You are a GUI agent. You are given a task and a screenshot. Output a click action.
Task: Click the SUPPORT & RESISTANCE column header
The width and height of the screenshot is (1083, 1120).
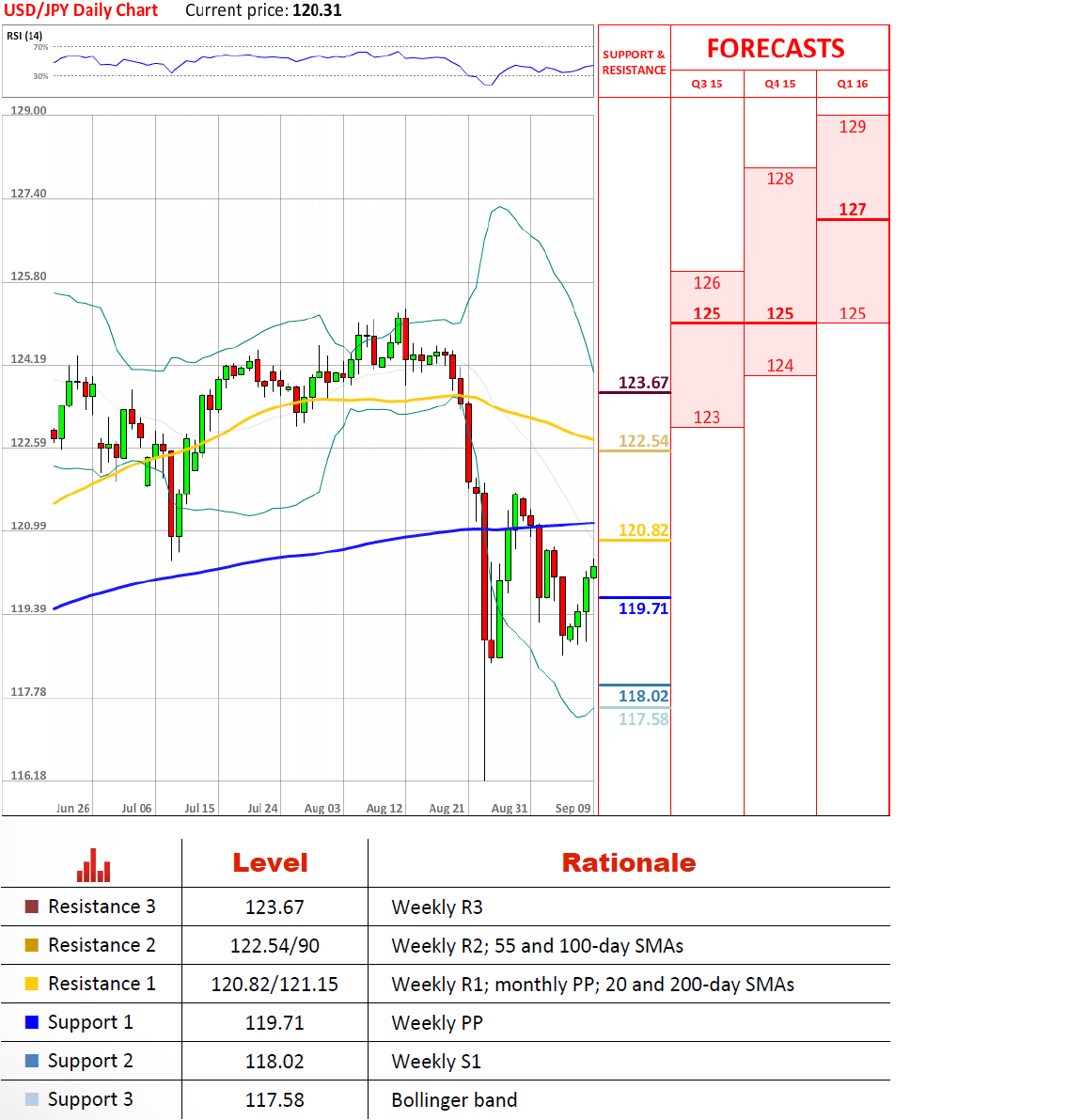click(x=634, y=62)
